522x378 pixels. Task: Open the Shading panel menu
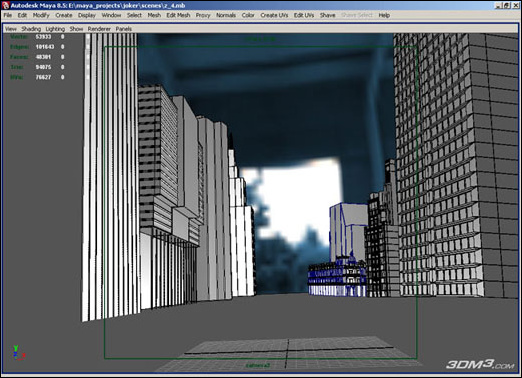[31, 29]
